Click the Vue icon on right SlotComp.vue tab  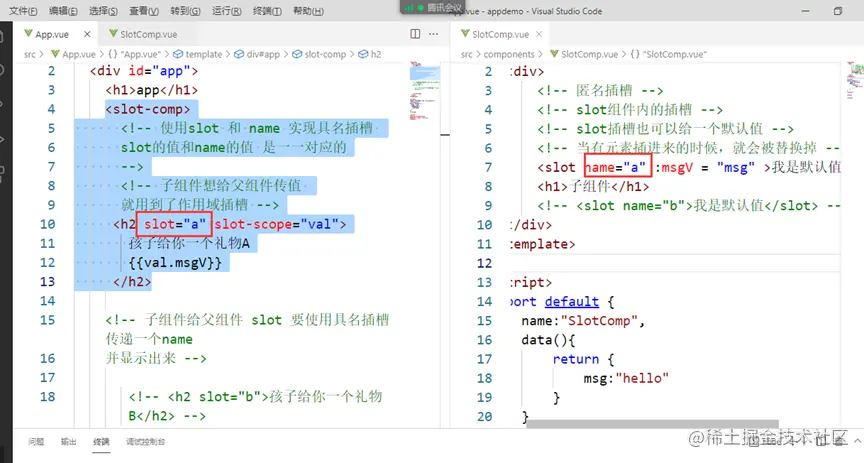465,34
